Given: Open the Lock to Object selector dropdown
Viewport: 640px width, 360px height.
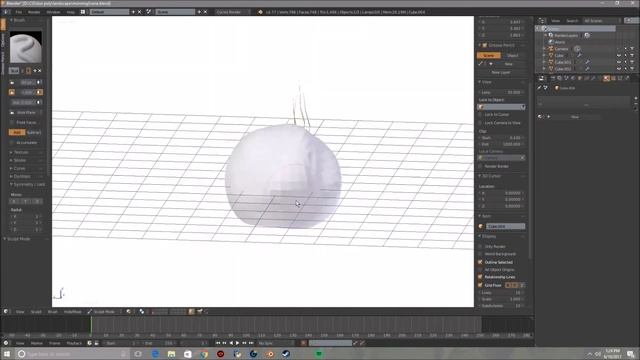Looking at the screenshot, I should (x=501, y=107).
